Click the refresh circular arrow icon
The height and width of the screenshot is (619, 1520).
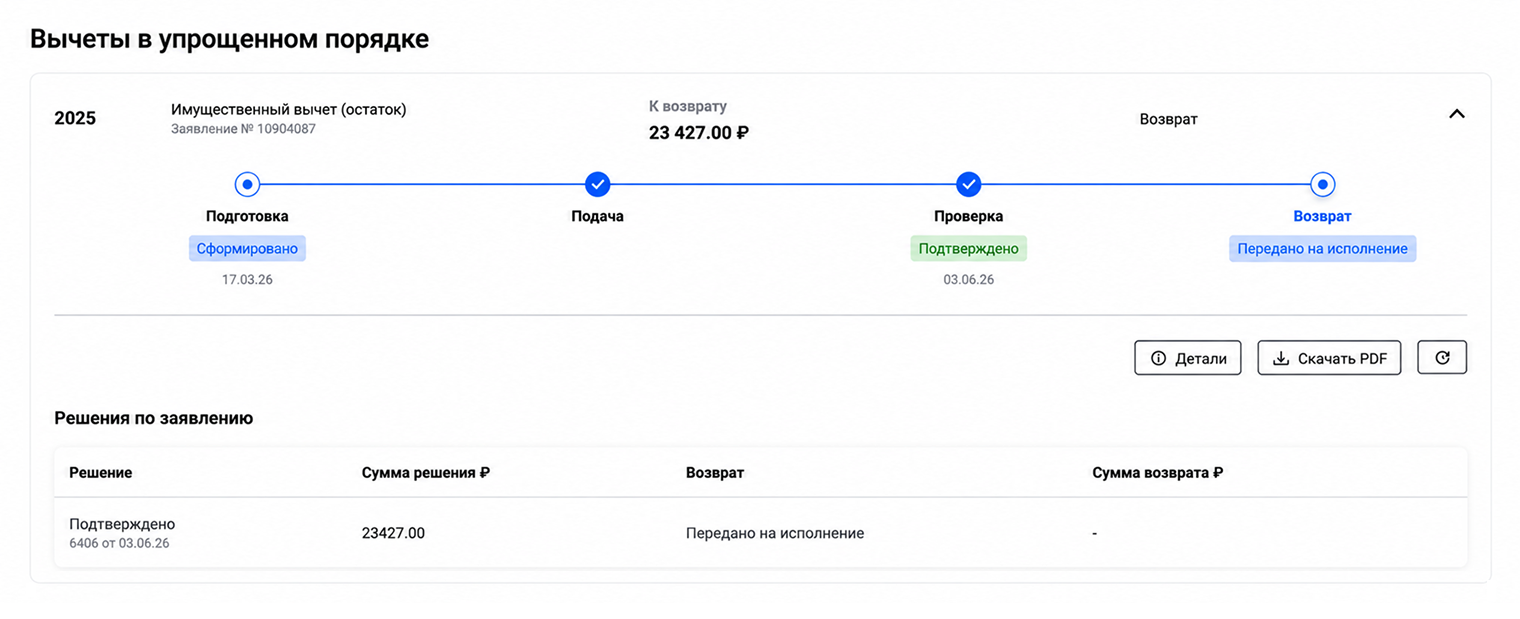click(1442, 358)
